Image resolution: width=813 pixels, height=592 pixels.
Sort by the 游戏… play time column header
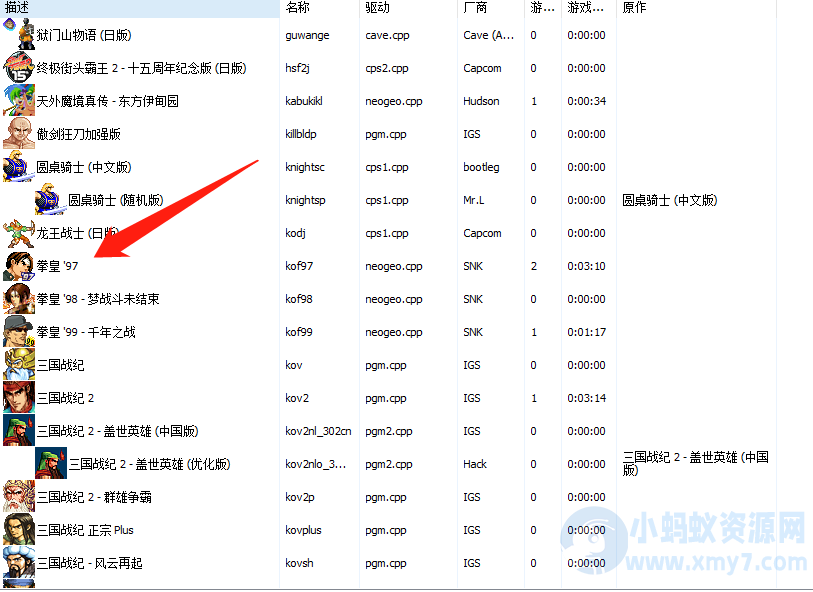(588, 8)
